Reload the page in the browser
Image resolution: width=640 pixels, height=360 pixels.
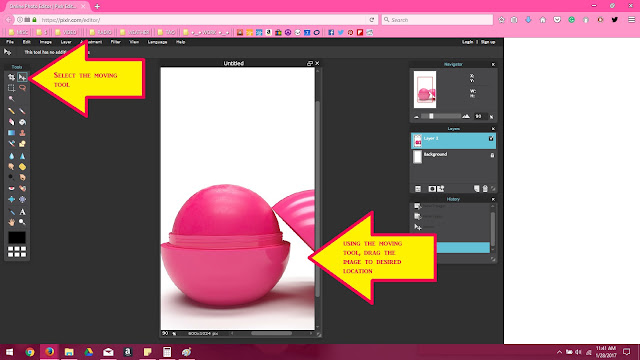coord(371,20)
